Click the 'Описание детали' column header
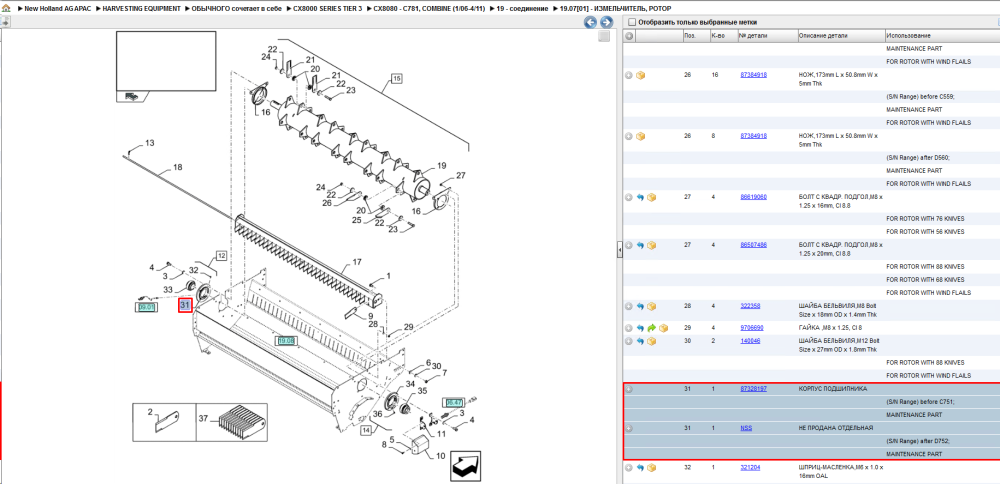This screenshot has height=484, width=1000. 840,36
